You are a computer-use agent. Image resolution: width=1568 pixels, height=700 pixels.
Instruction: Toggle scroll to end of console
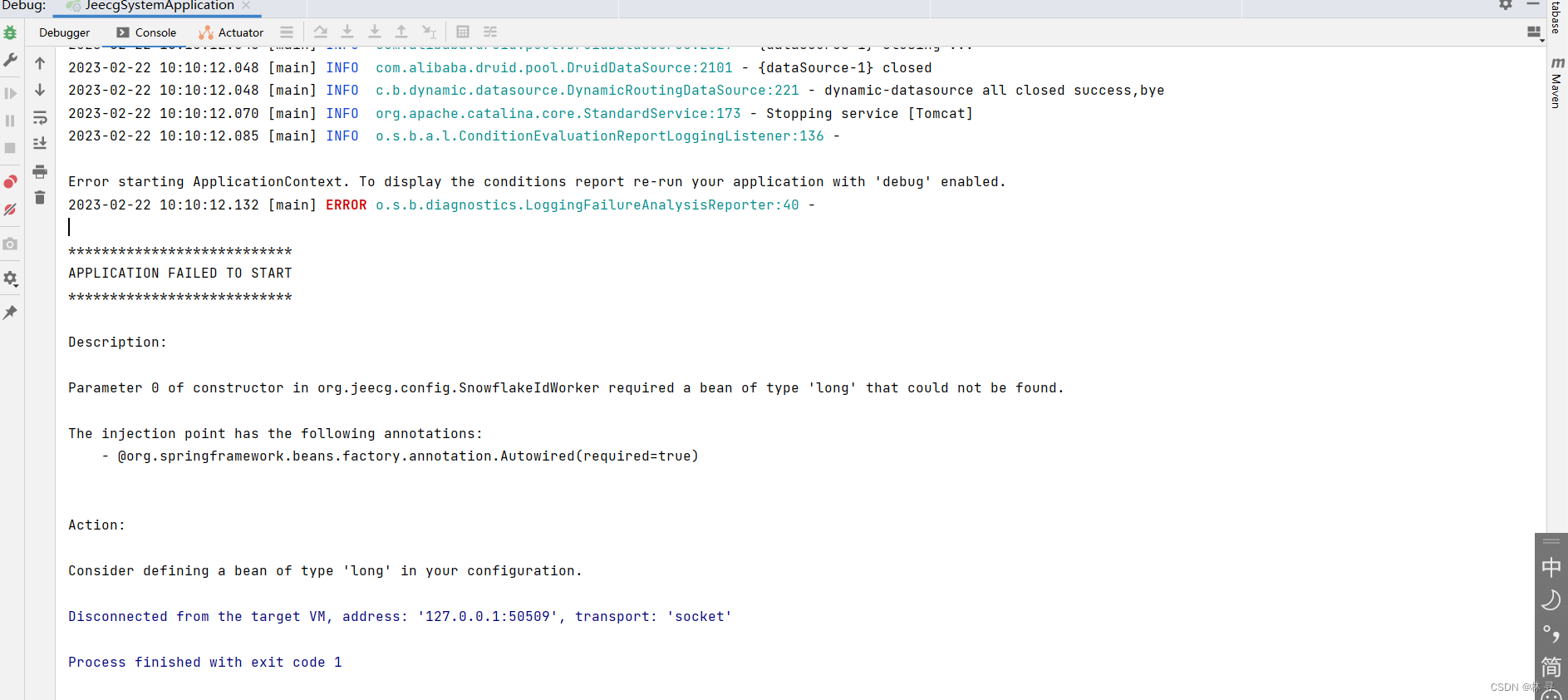(x=40, y=144)
